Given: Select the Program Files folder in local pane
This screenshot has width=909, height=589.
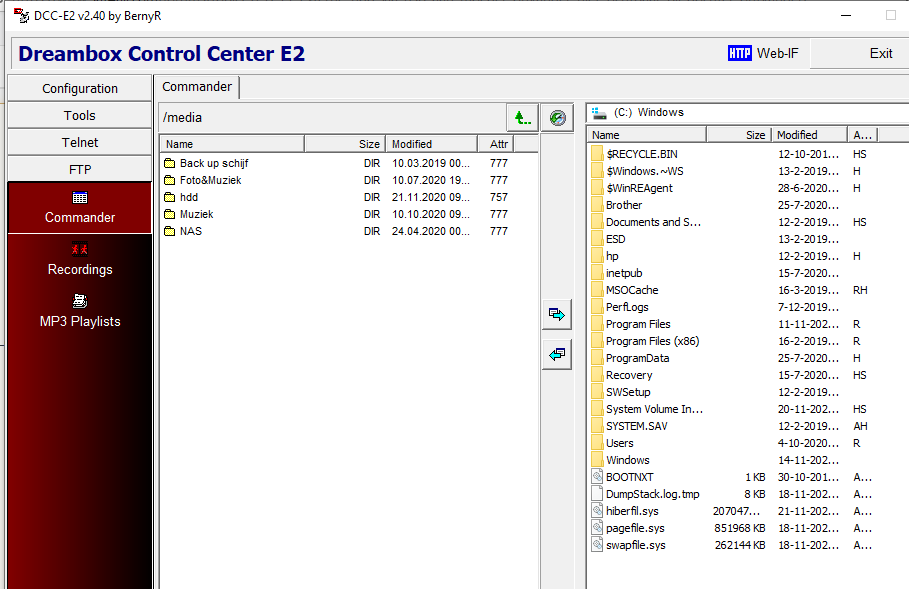Looking at the screenshot, I should click(x=637, y=324).
